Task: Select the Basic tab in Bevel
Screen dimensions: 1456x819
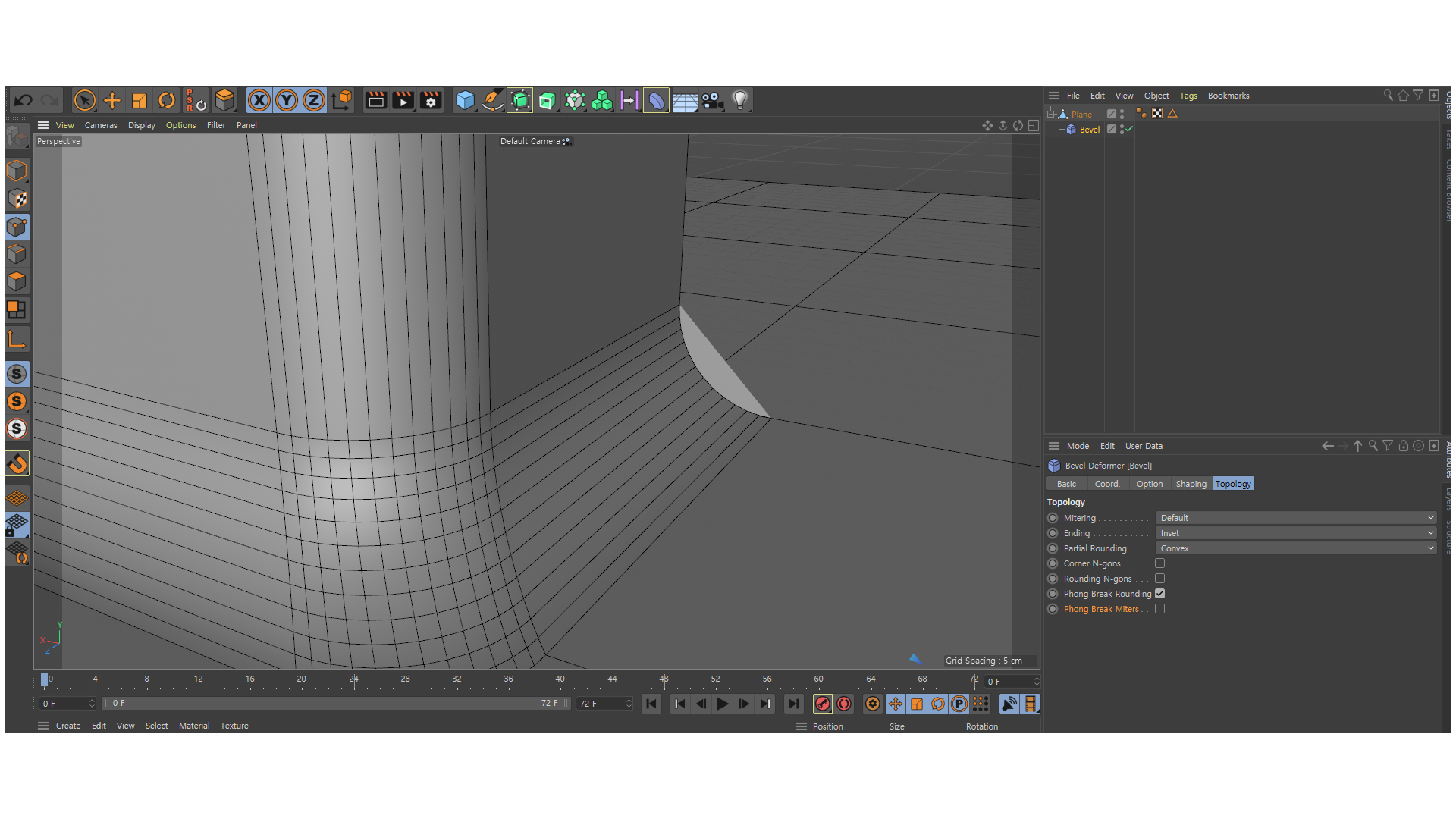Action: [1065, 484]
